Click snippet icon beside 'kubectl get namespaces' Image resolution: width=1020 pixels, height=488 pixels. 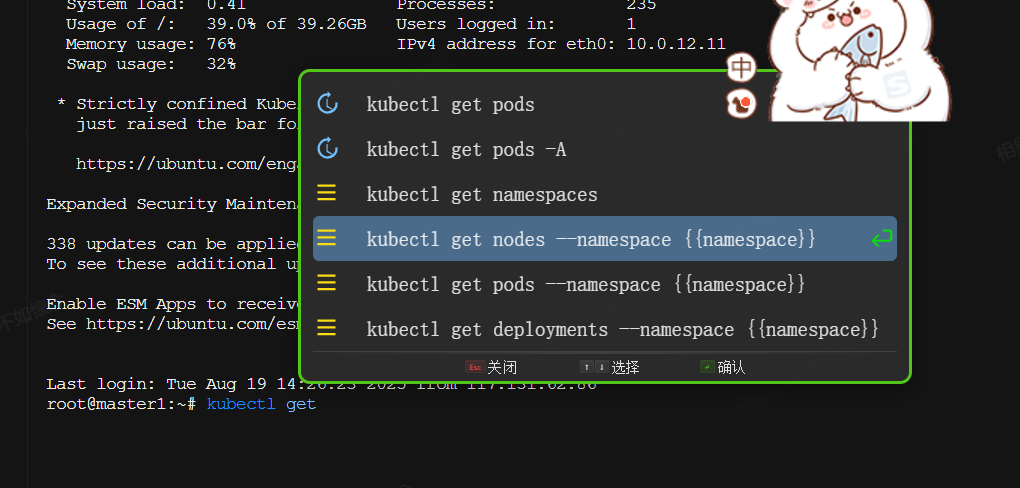[x=327, y=193]
